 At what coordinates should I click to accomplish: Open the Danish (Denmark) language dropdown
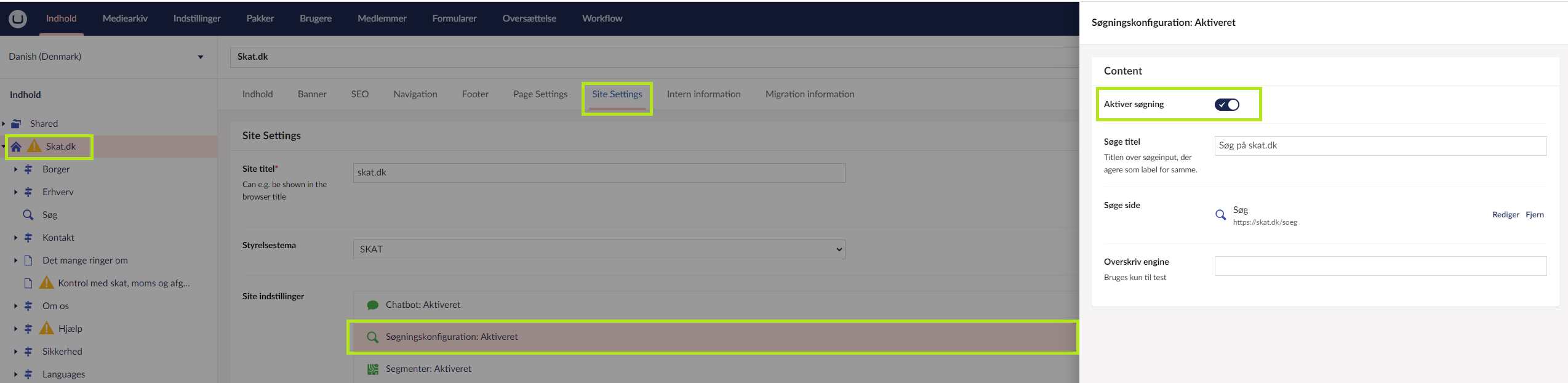[x=106, y=57]
